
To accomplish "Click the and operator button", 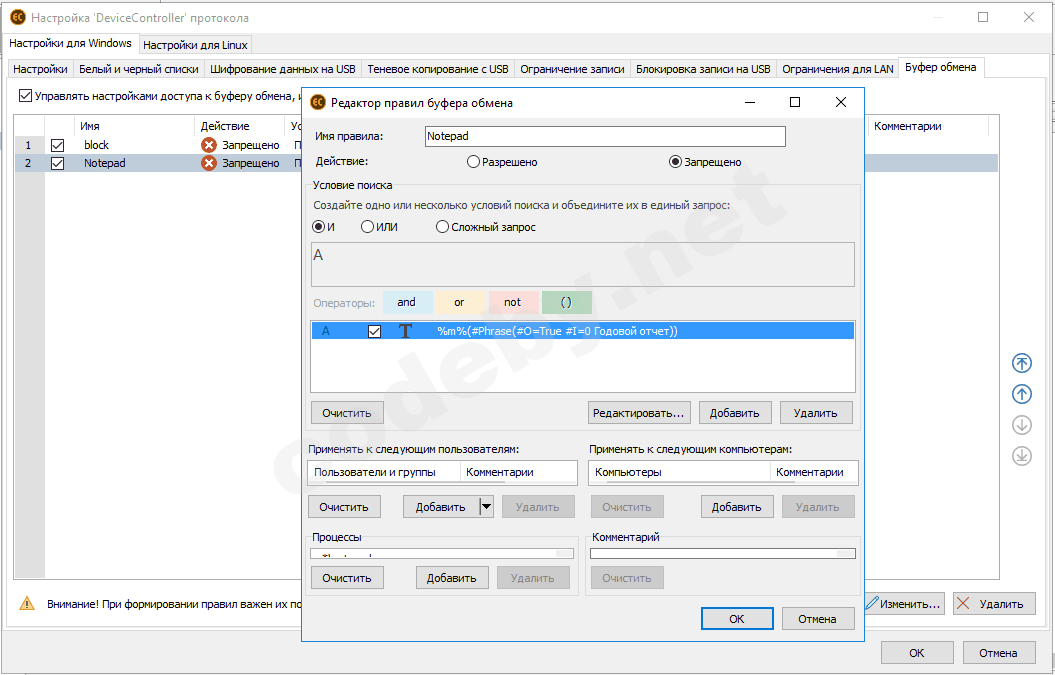I will pos(406,302).
